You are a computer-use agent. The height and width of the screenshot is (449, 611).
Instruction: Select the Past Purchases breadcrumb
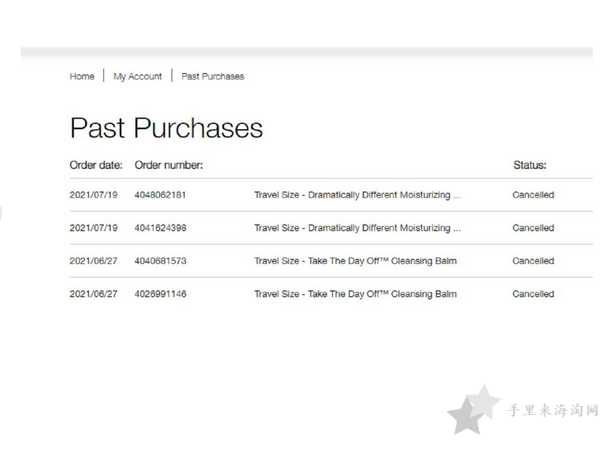point(213,76)
